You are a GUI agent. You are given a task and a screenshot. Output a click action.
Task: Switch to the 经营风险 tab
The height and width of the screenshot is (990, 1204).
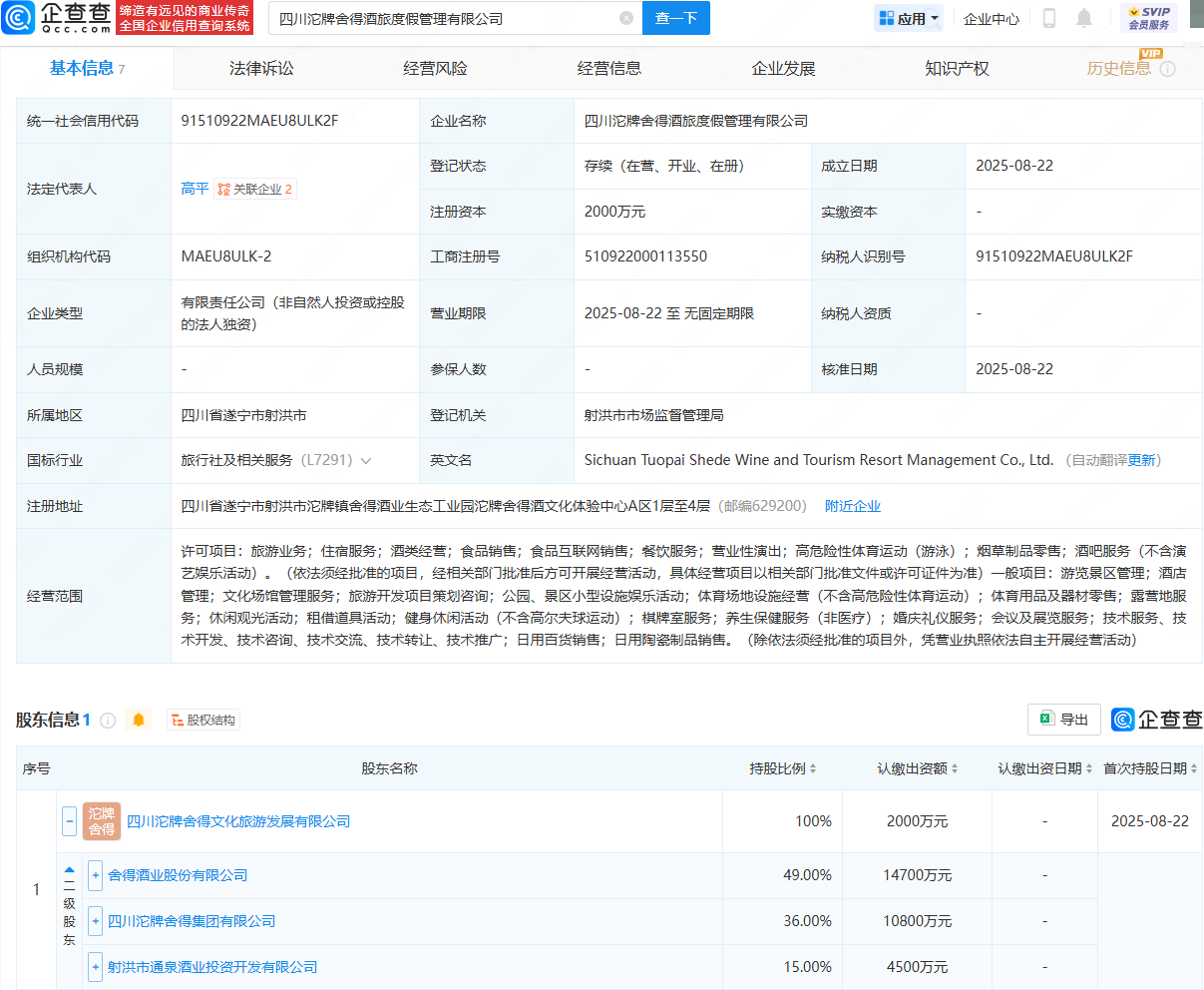(435, 68)
